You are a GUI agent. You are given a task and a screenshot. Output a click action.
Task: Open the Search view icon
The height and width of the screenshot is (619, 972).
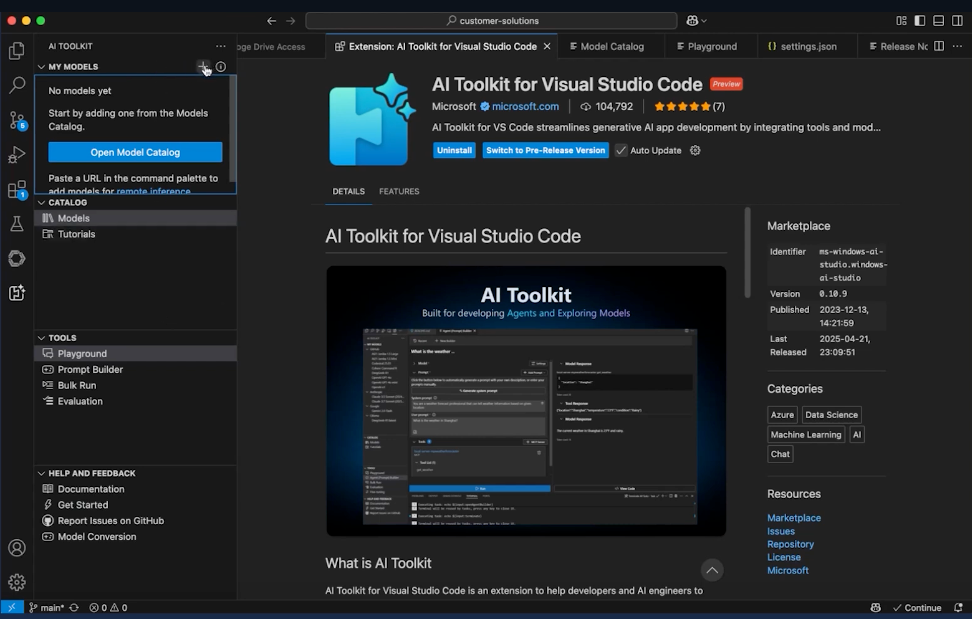[x=16, y=86]
